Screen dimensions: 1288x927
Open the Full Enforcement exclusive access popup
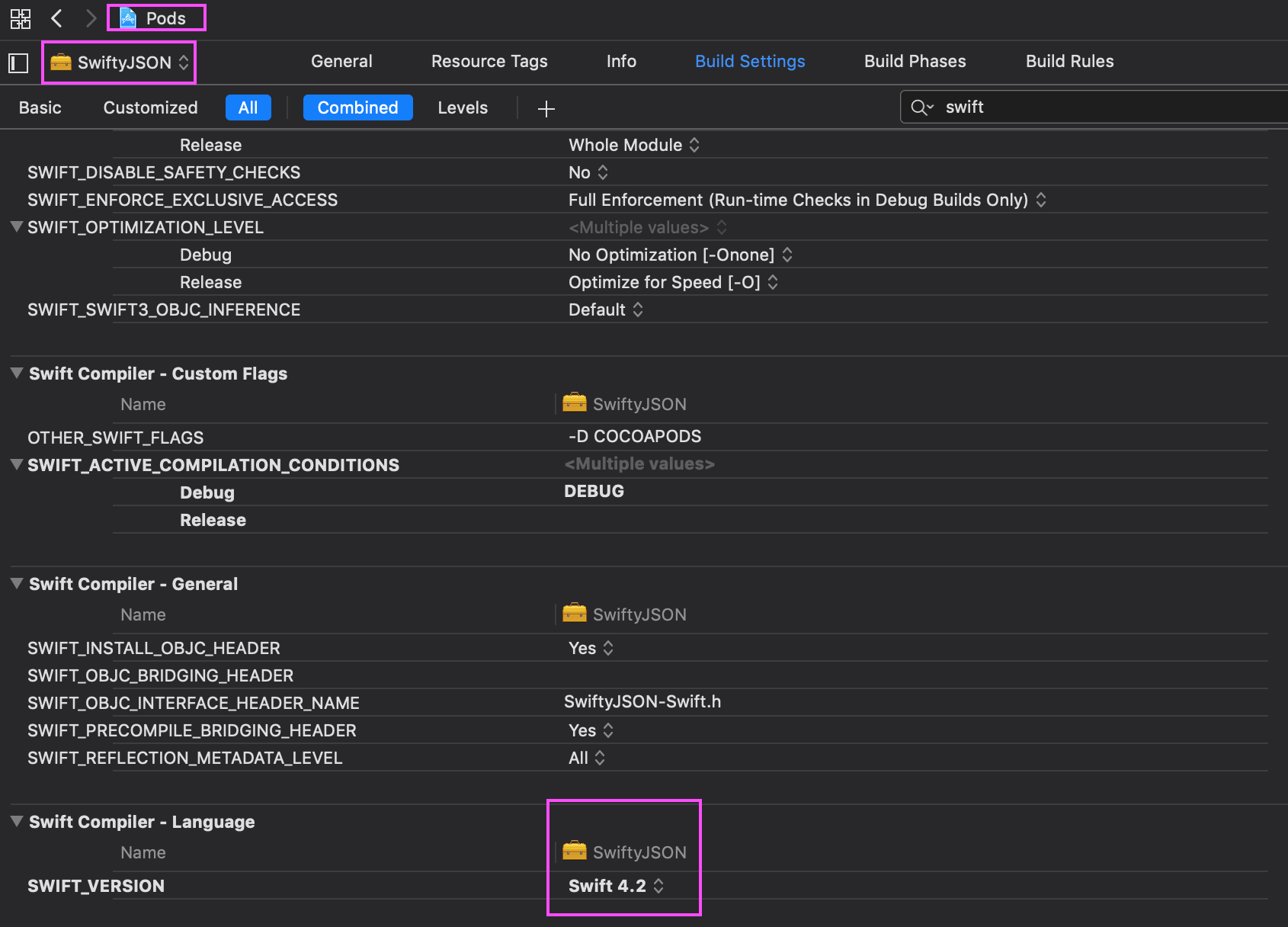[808, 200]
